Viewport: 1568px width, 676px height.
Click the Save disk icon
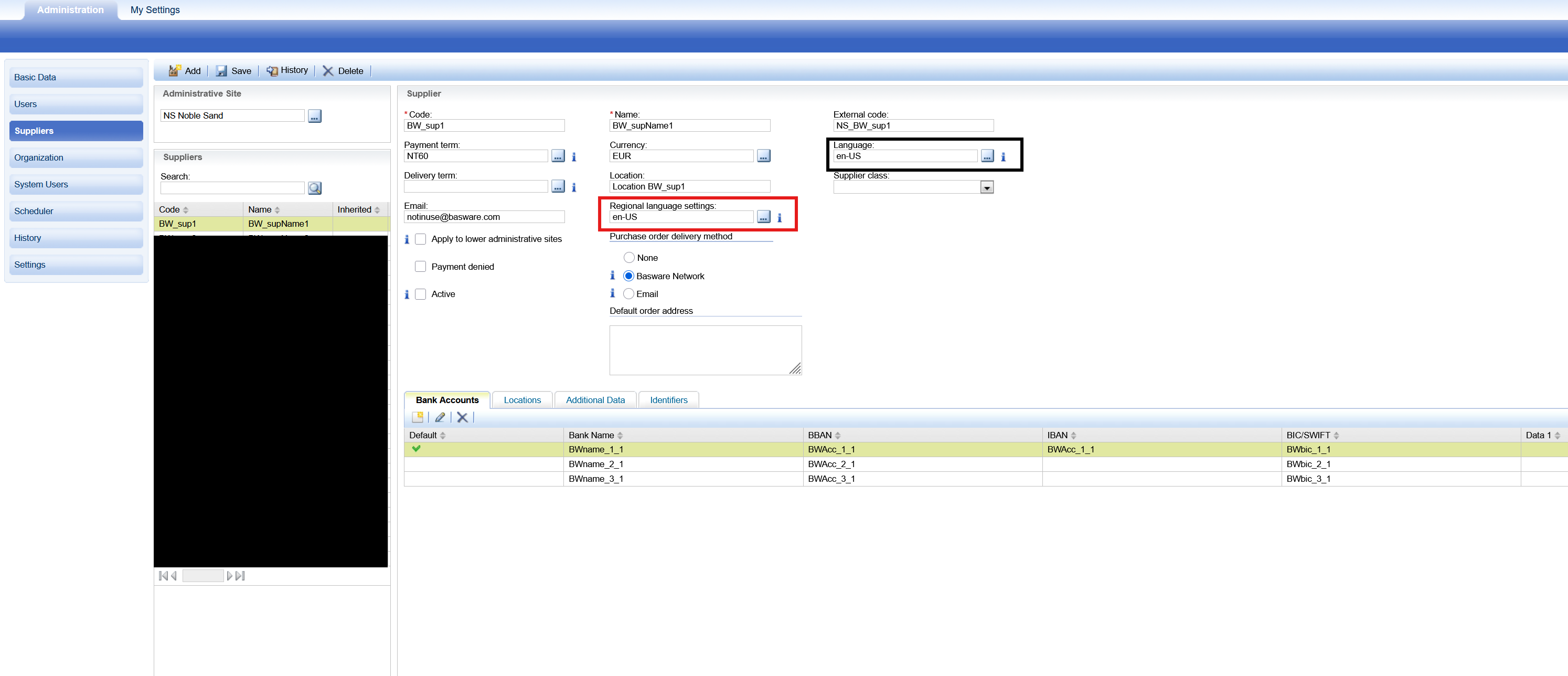221,71
